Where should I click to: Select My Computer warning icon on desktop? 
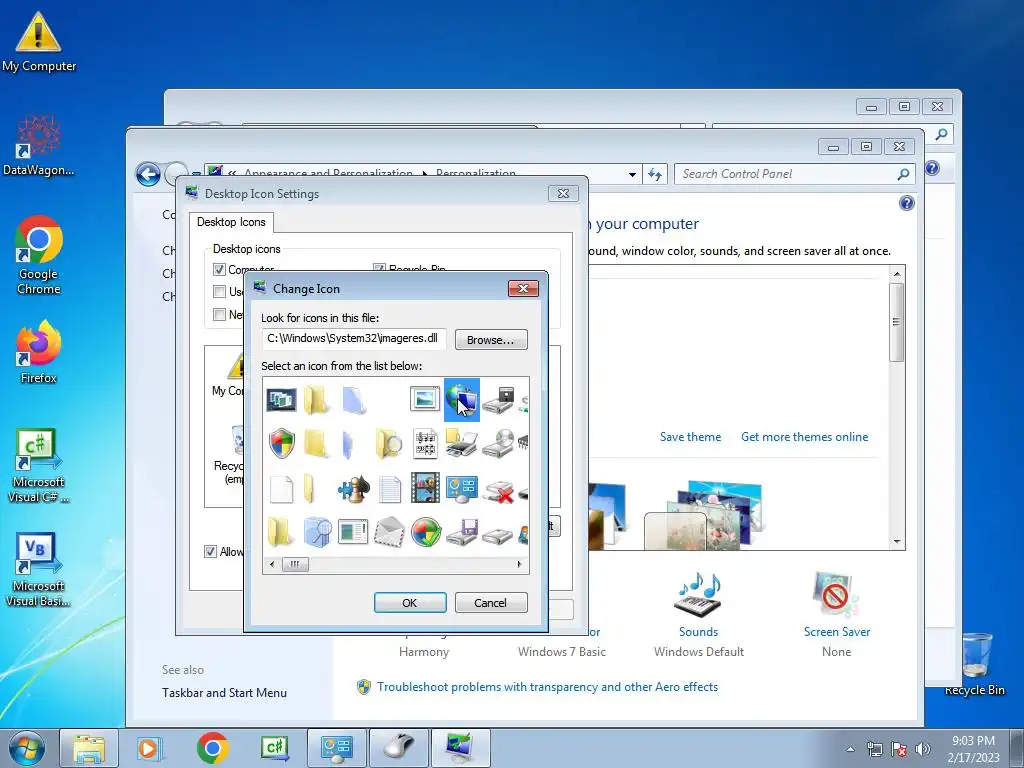[x=39, y=42]
